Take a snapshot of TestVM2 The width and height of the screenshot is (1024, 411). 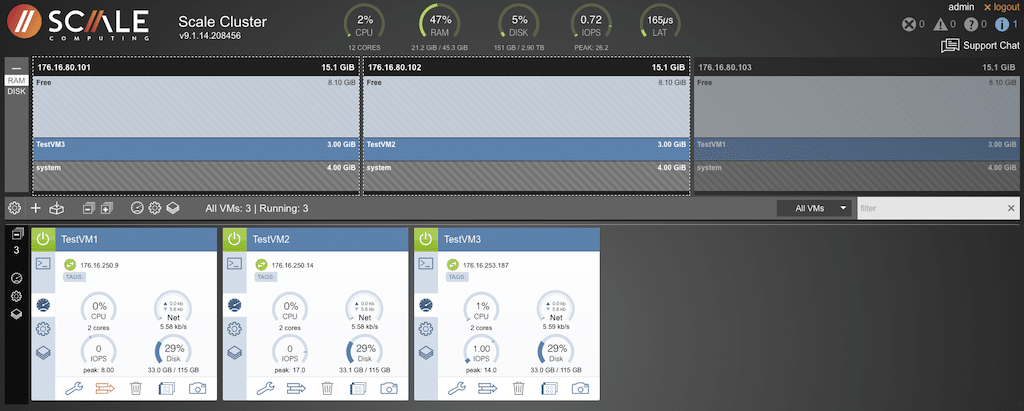click(x=389, y=389)
